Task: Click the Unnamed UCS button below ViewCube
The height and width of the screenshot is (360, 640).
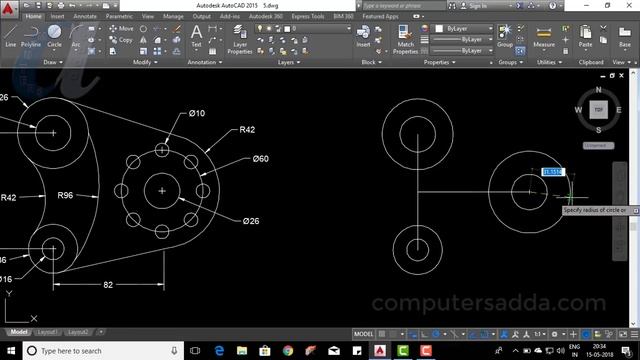Action: pyautogui.click(x=598, y=145)
